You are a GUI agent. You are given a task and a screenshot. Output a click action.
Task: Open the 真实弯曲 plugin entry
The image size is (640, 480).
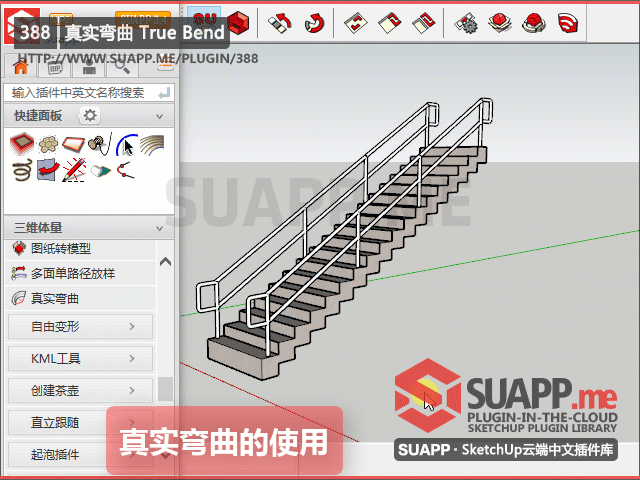pos(55,298)
